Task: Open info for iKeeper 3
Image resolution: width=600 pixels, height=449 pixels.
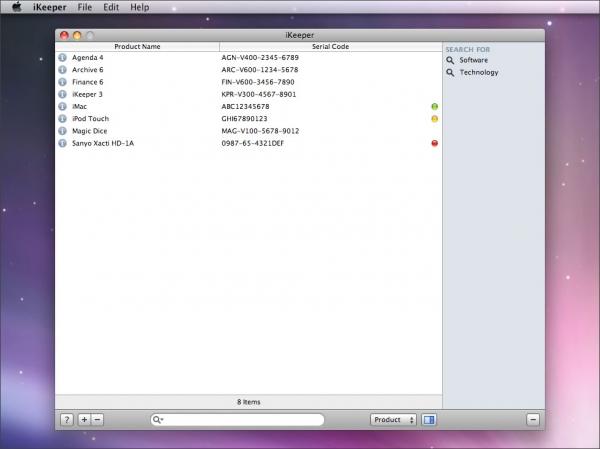Action: (x=62, y=94)
